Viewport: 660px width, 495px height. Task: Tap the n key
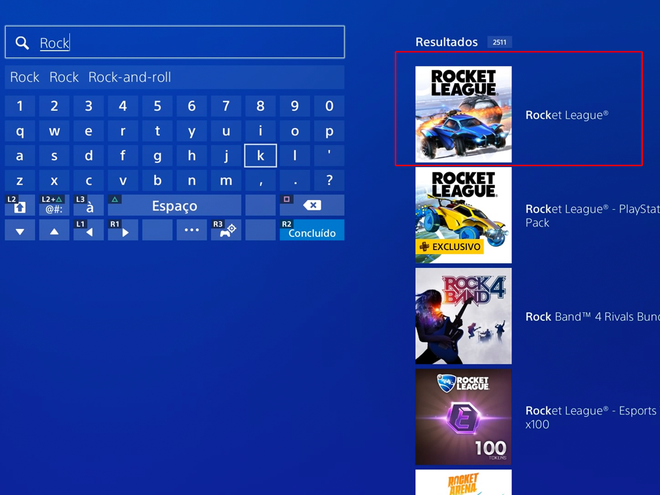[192, 181]
